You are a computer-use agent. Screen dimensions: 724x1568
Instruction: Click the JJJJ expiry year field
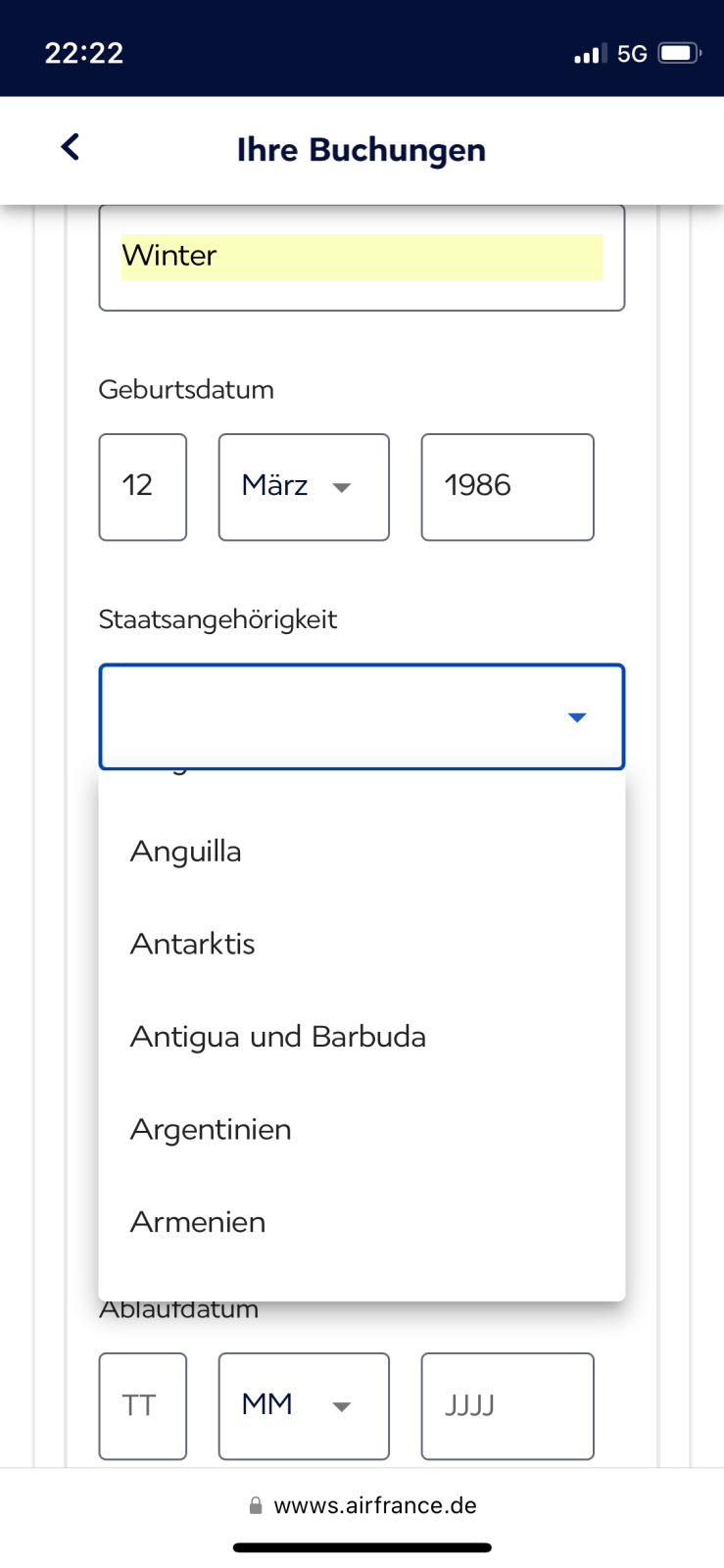pyautogui.click(x=507, y=1406)
